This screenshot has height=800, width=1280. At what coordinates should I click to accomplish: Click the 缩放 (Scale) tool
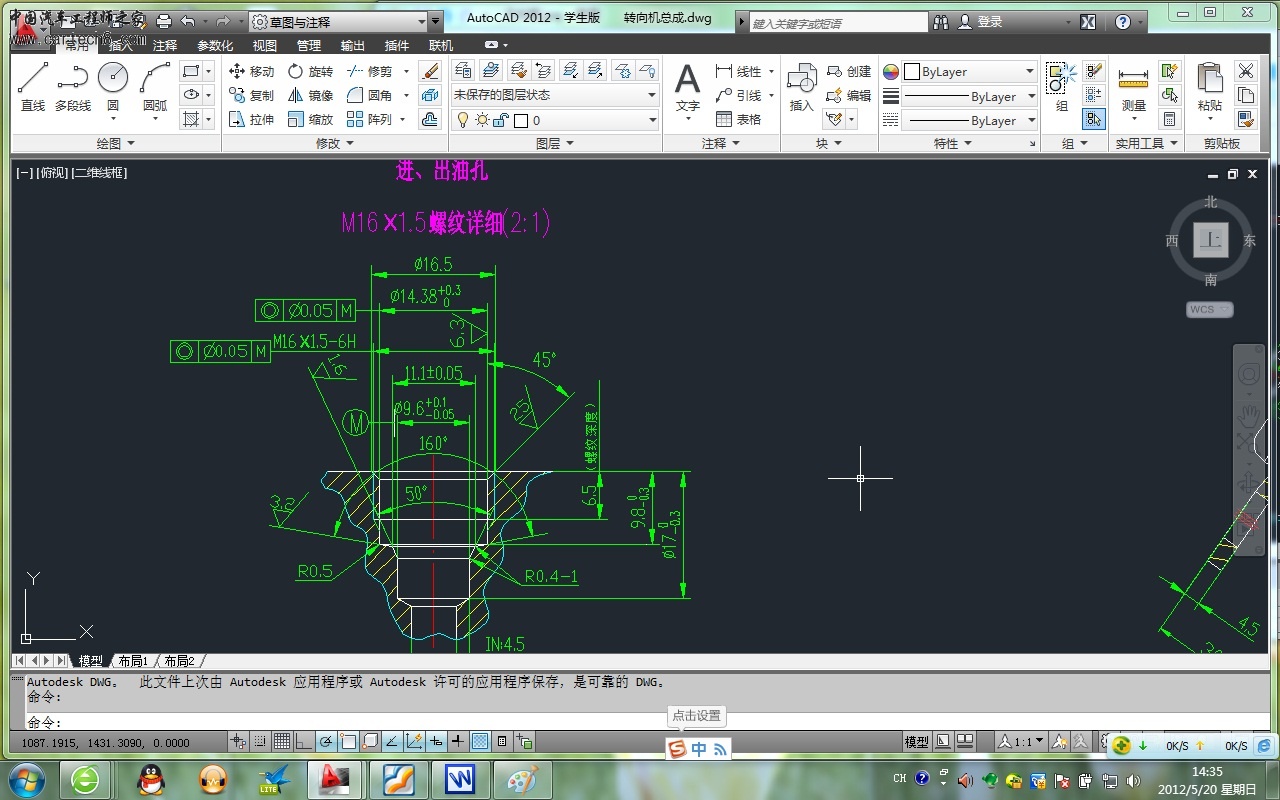310,119
